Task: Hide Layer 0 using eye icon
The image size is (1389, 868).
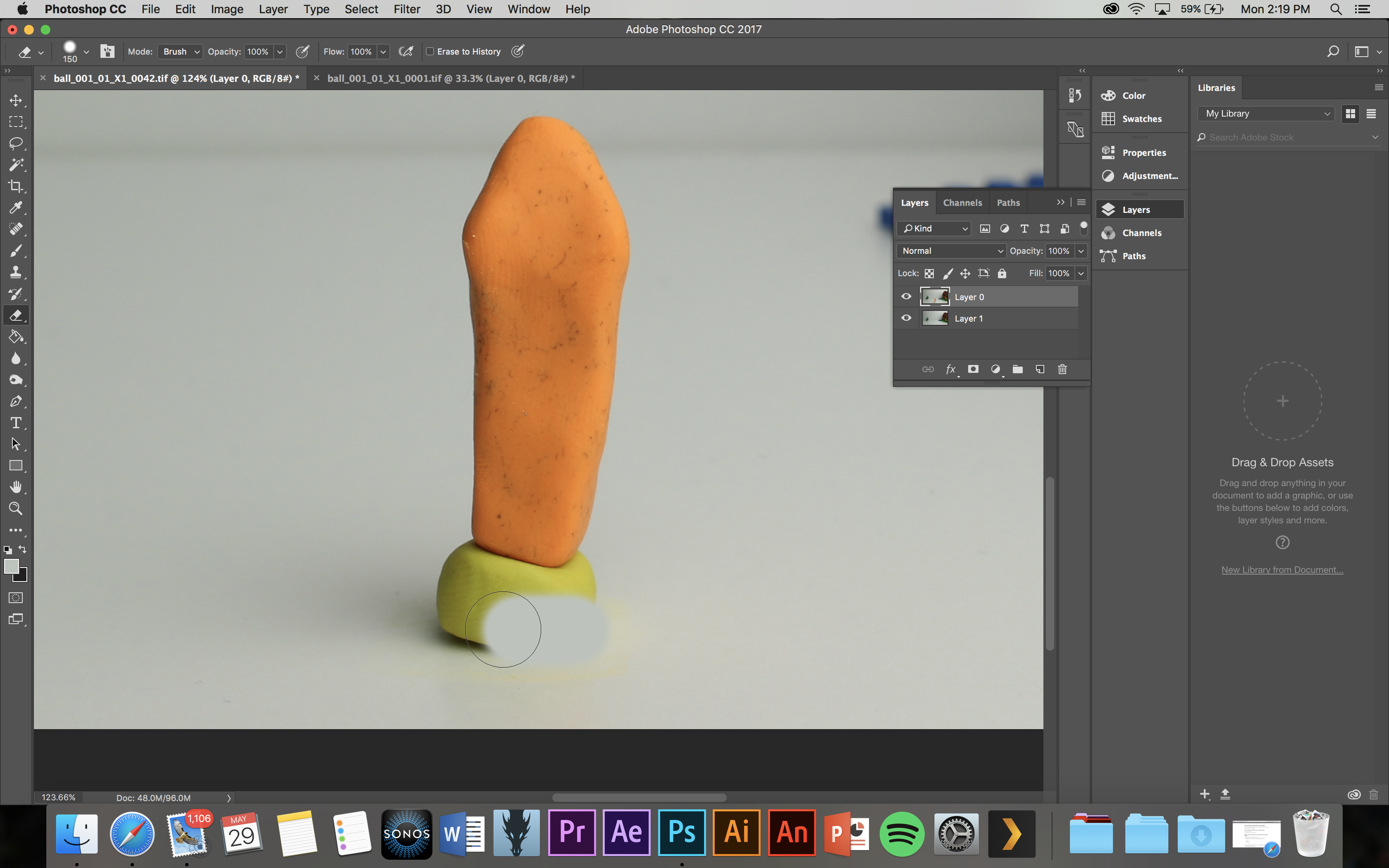Action: 906,297
